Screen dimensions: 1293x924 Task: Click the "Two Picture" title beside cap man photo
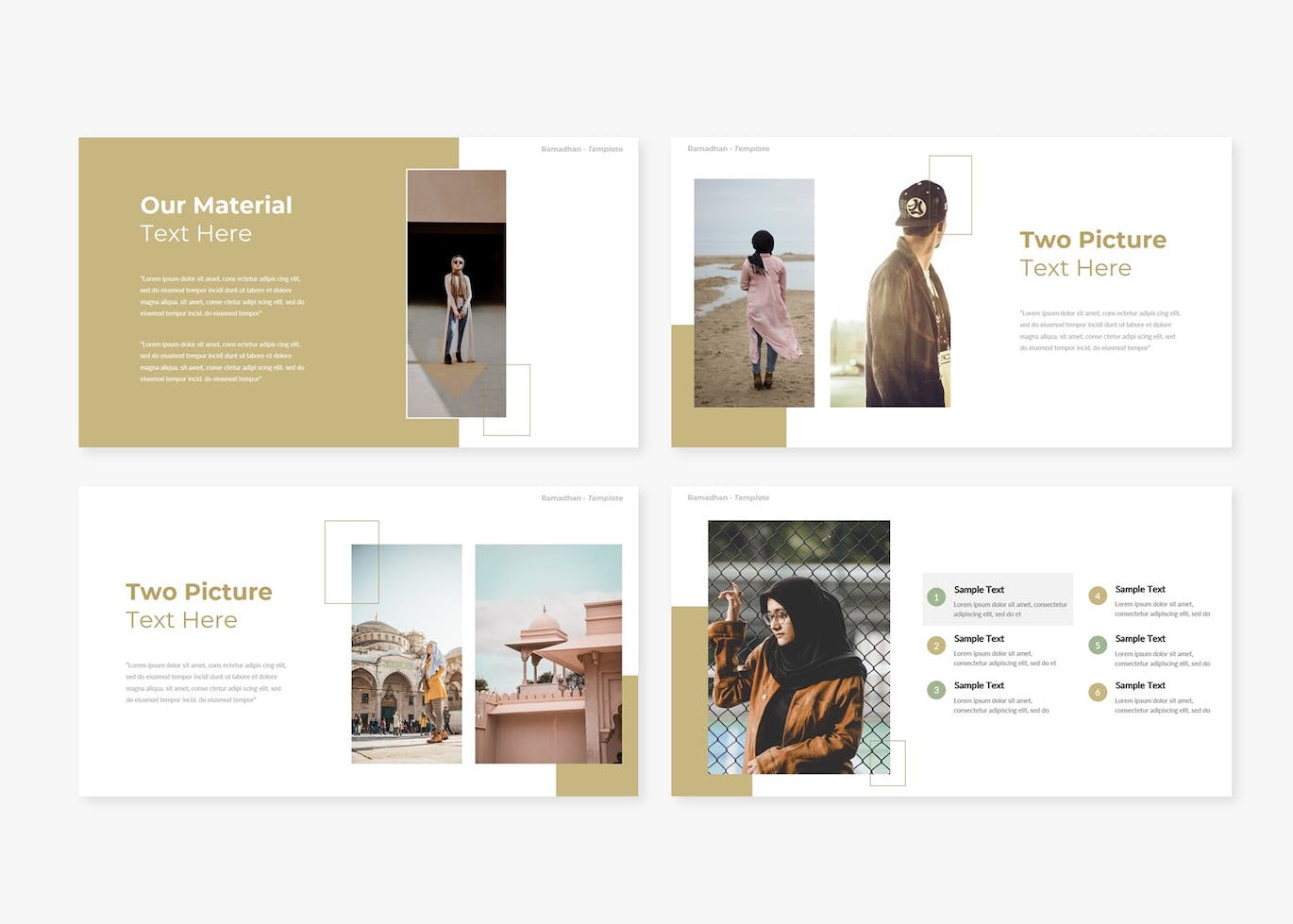pyautogui.click(x=1092, y=240)
